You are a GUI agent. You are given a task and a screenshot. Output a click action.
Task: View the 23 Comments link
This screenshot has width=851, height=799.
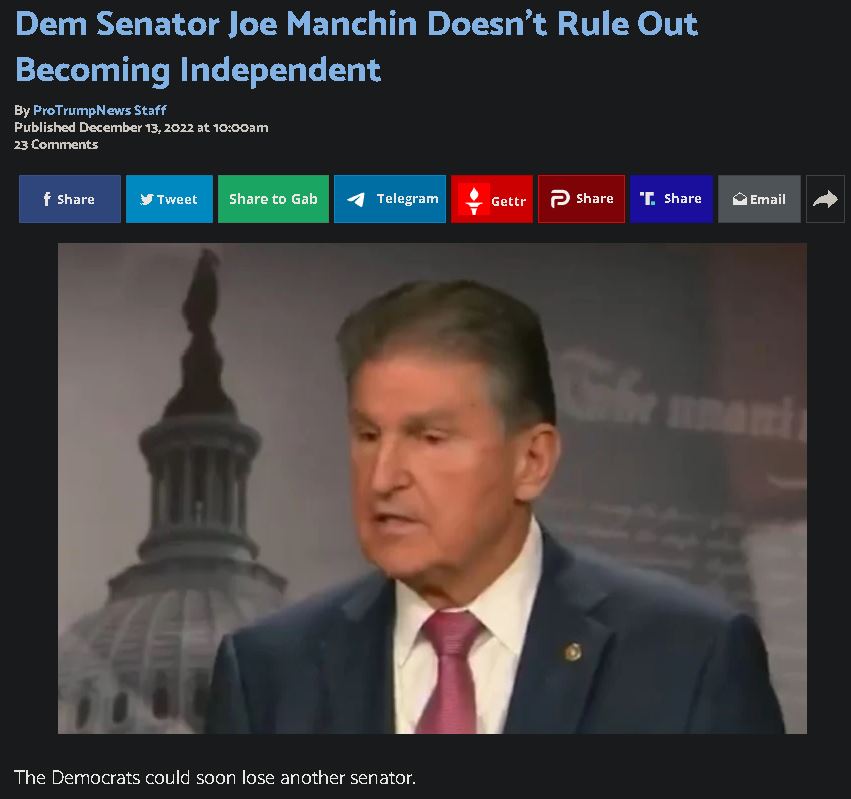(x=56, y=144)
